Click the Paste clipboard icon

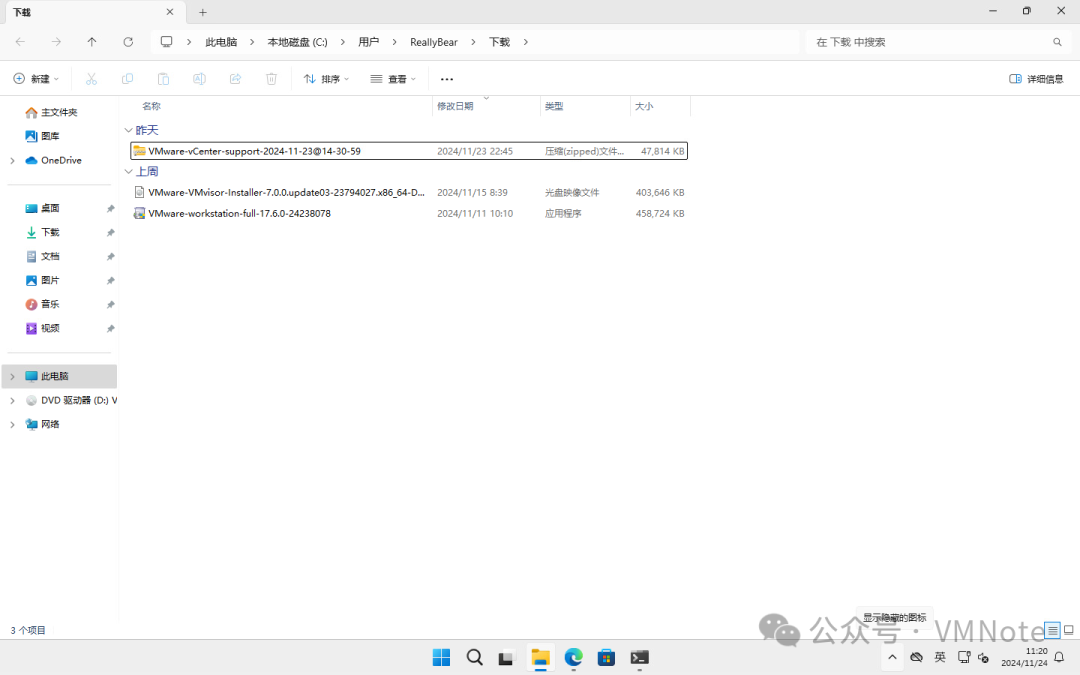(163, 79)
